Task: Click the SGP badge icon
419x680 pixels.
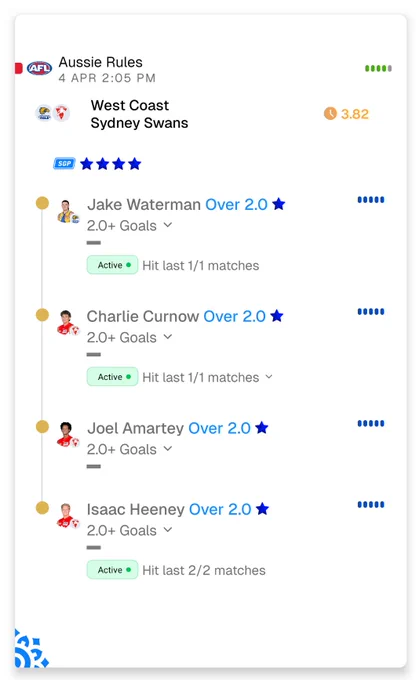Action: 64,163
